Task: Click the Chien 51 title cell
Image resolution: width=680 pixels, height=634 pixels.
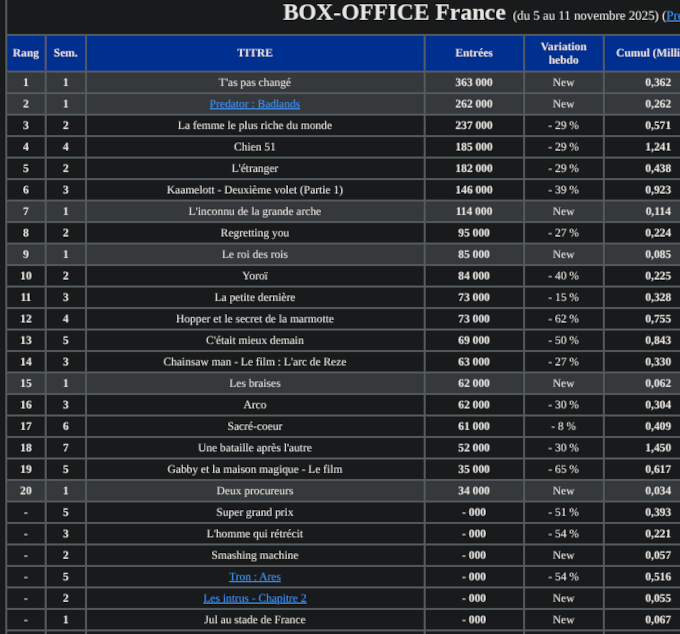Action: coord(254,147)
